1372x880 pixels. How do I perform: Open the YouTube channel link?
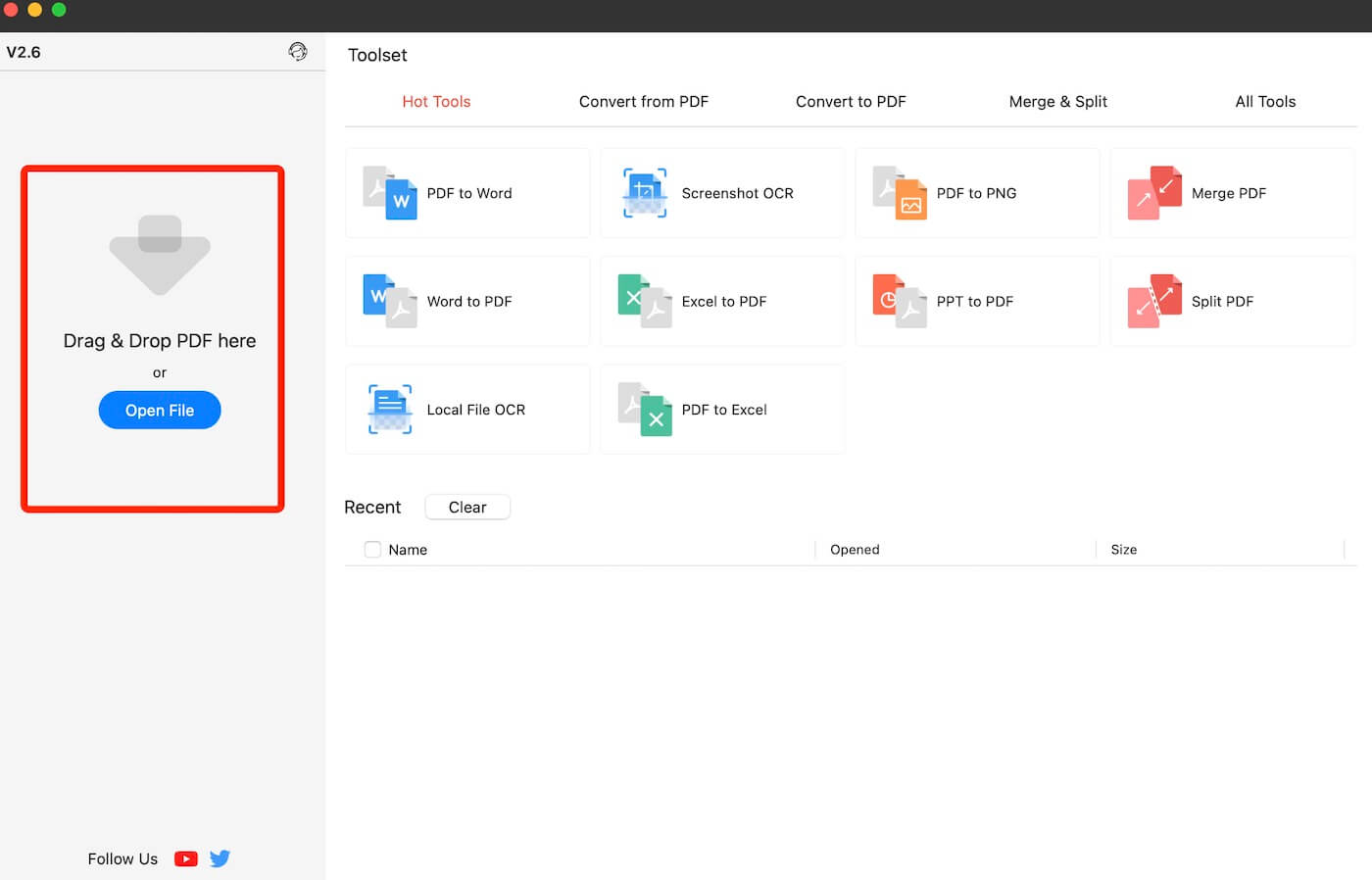[186, 858]
